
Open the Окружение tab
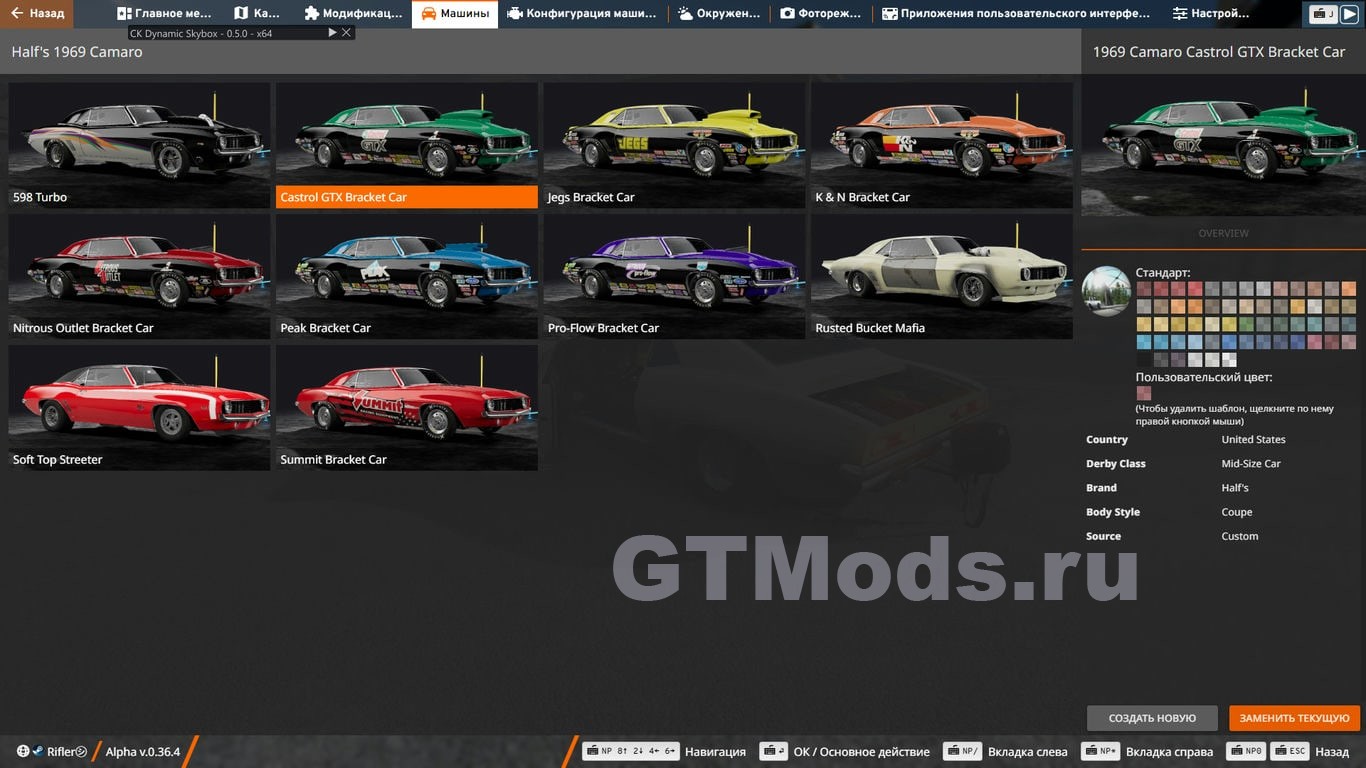pos(718,14)
